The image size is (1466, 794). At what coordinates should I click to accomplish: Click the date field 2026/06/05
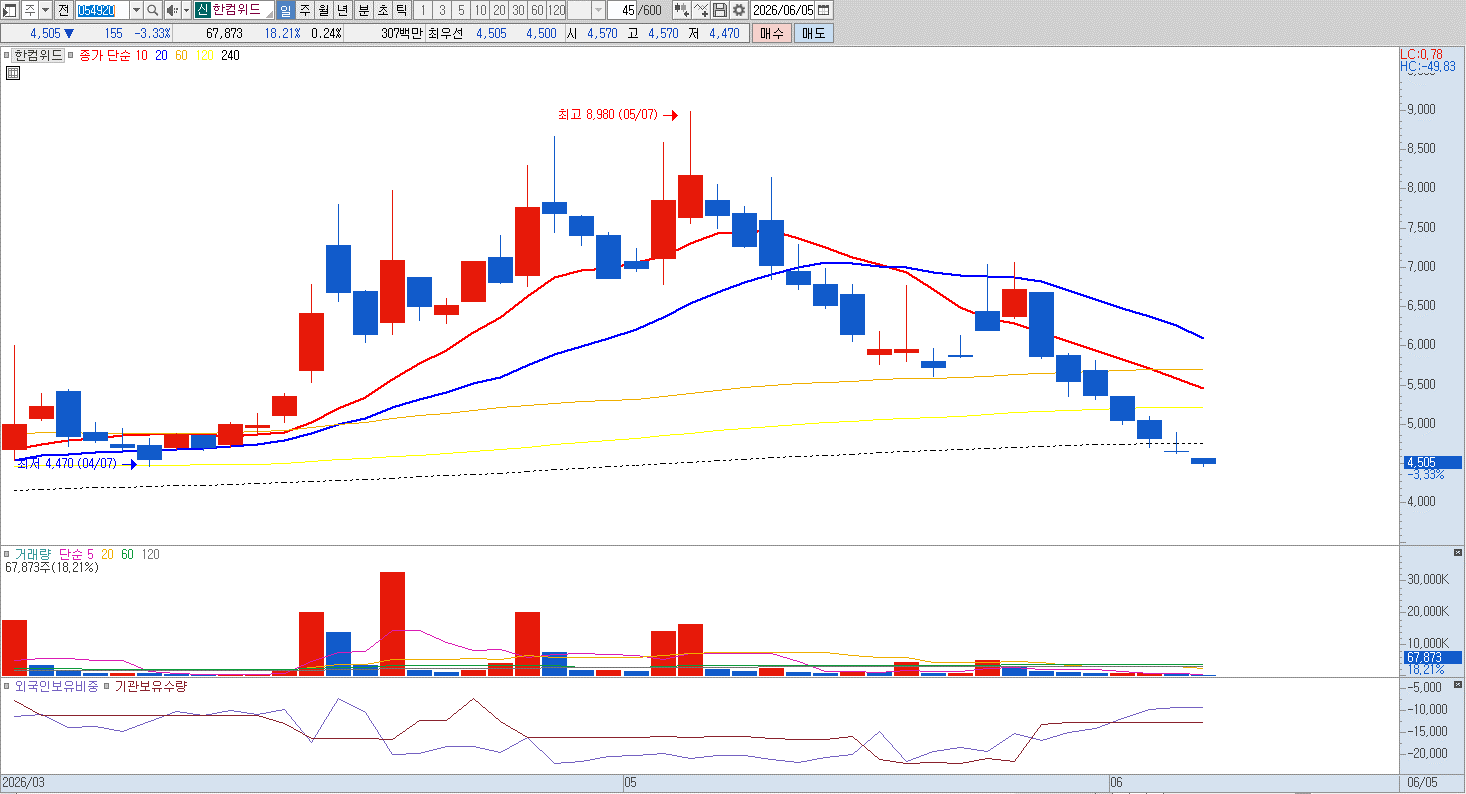coord(782,10)
